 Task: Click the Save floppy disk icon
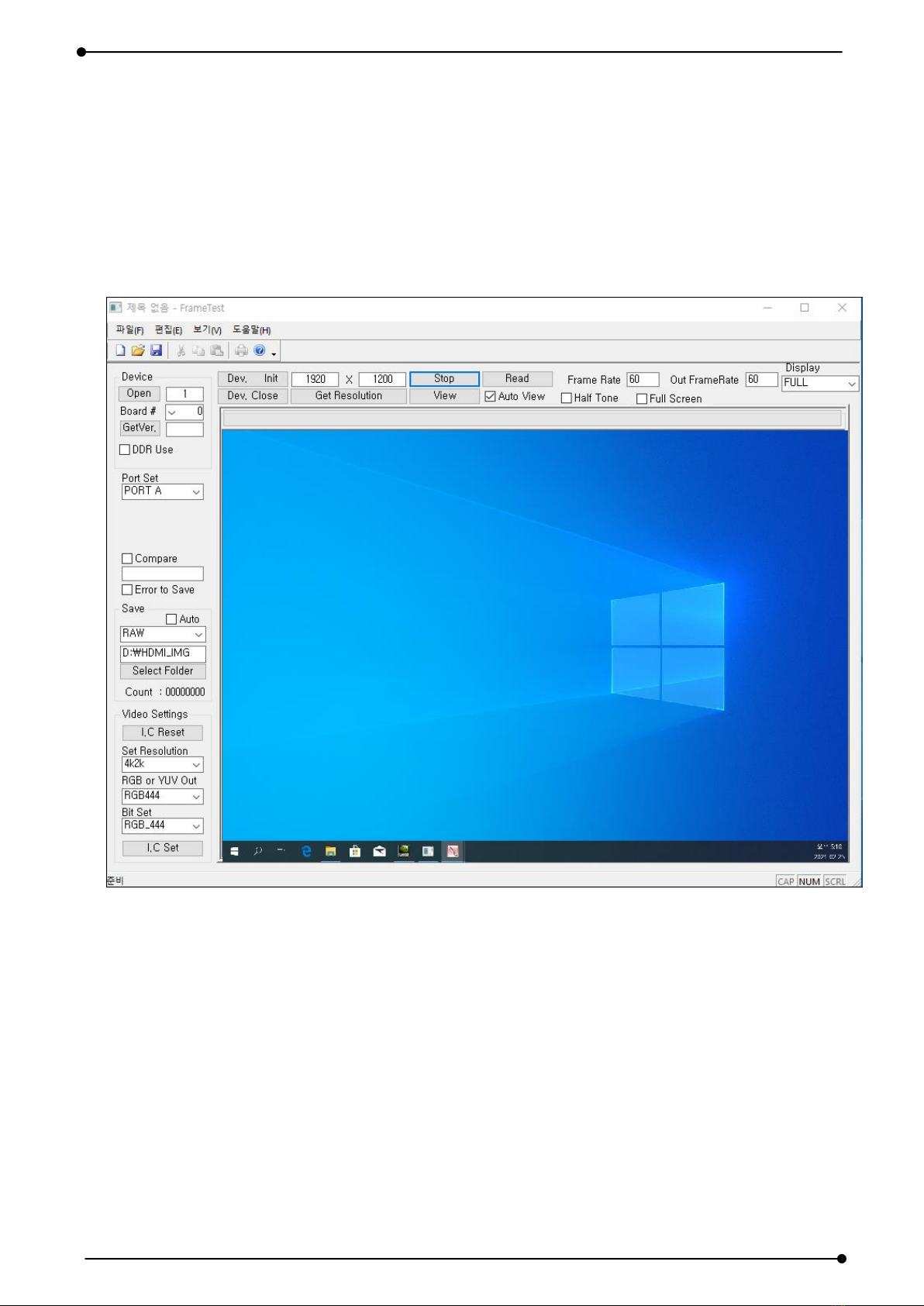point(156,351)
